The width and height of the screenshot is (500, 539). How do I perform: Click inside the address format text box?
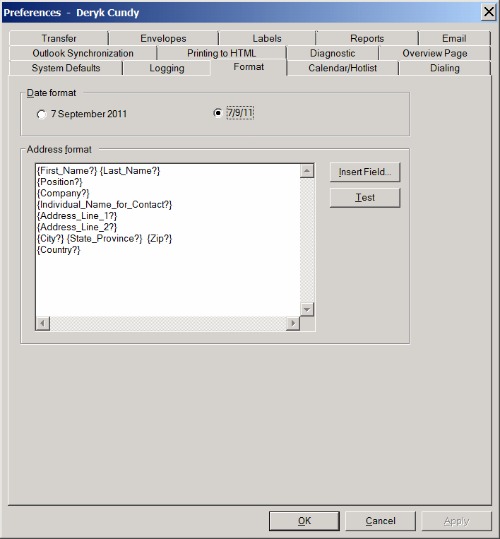[168, 240]
